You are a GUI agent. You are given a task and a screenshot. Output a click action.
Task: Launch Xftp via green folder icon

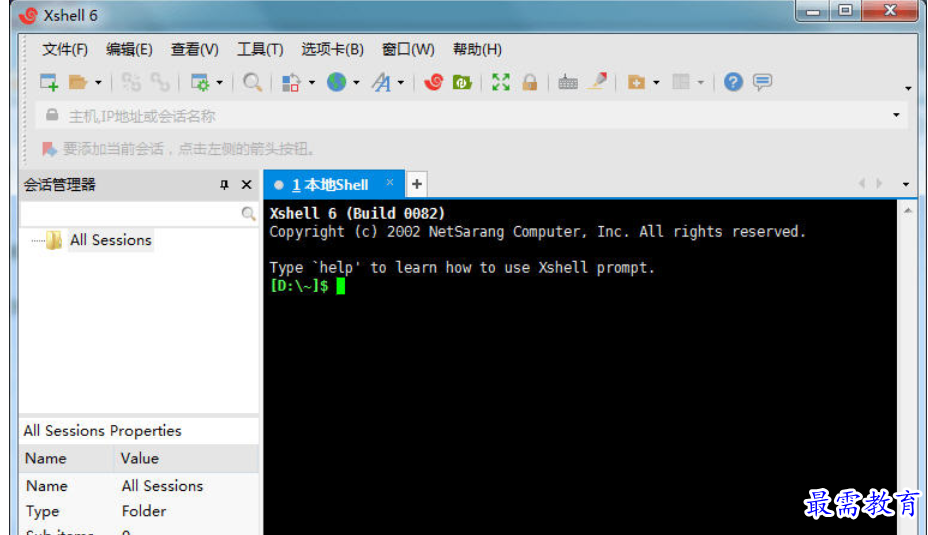(x=462, y=82)
